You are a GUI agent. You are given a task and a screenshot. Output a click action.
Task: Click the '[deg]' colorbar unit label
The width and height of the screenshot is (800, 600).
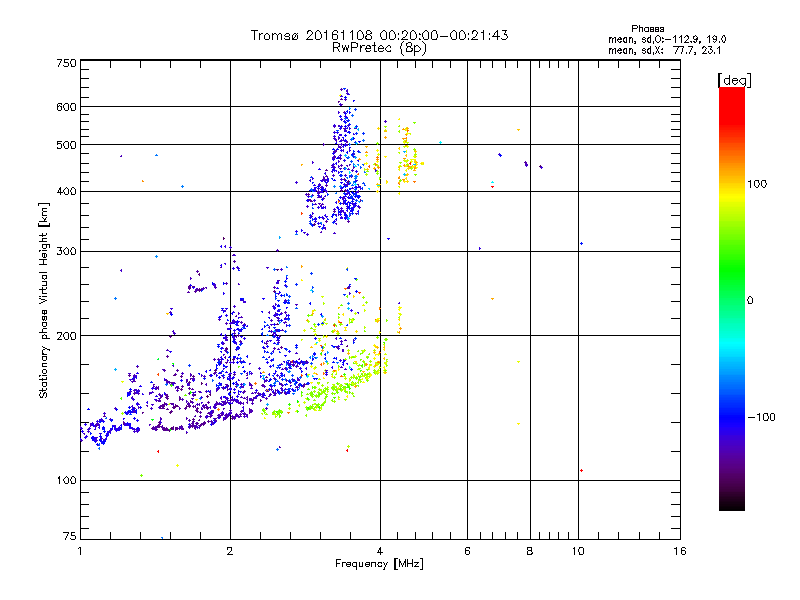coord(734,80)
